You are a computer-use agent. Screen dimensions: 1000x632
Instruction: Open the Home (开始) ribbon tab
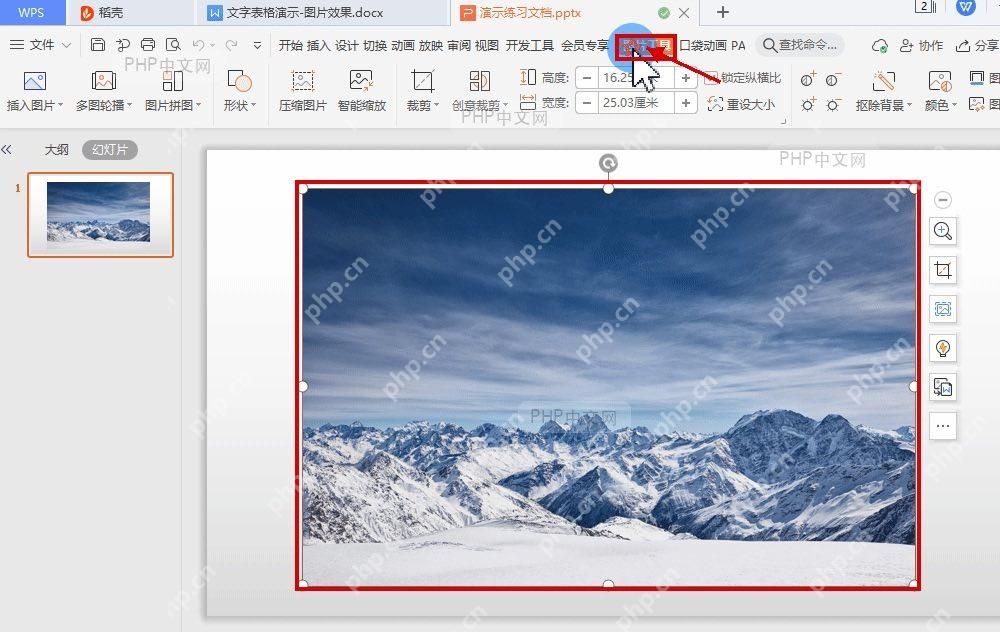[290, 45]
